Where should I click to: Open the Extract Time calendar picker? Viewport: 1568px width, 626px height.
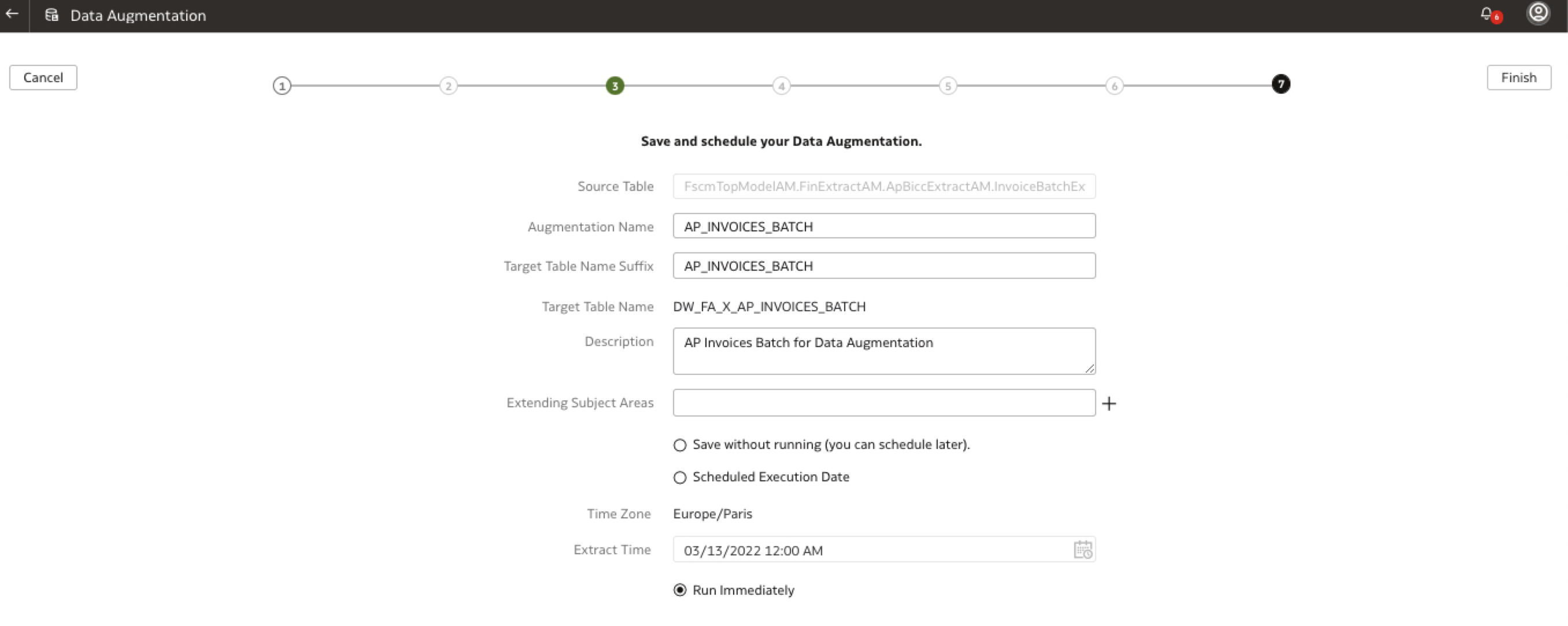[x=1083, y=550]
